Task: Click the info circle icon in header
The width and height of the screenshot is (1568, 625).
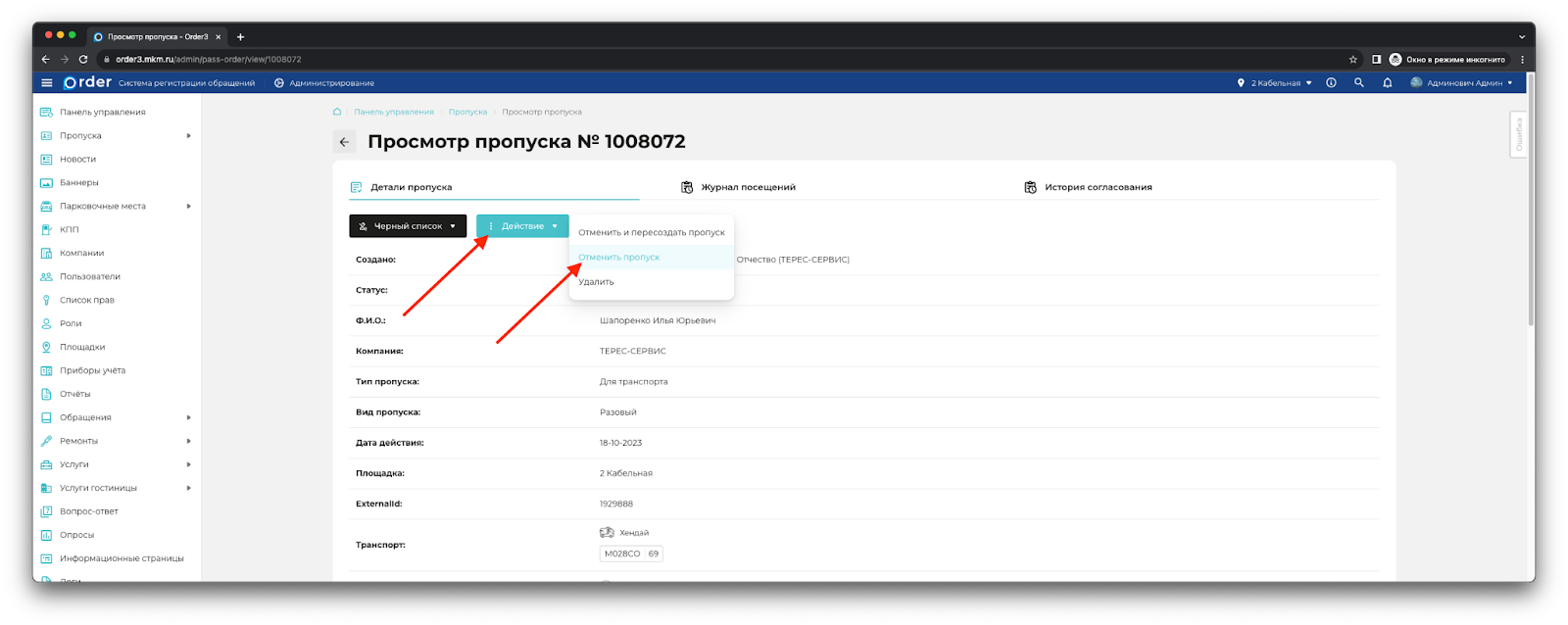Action: 1331,83
